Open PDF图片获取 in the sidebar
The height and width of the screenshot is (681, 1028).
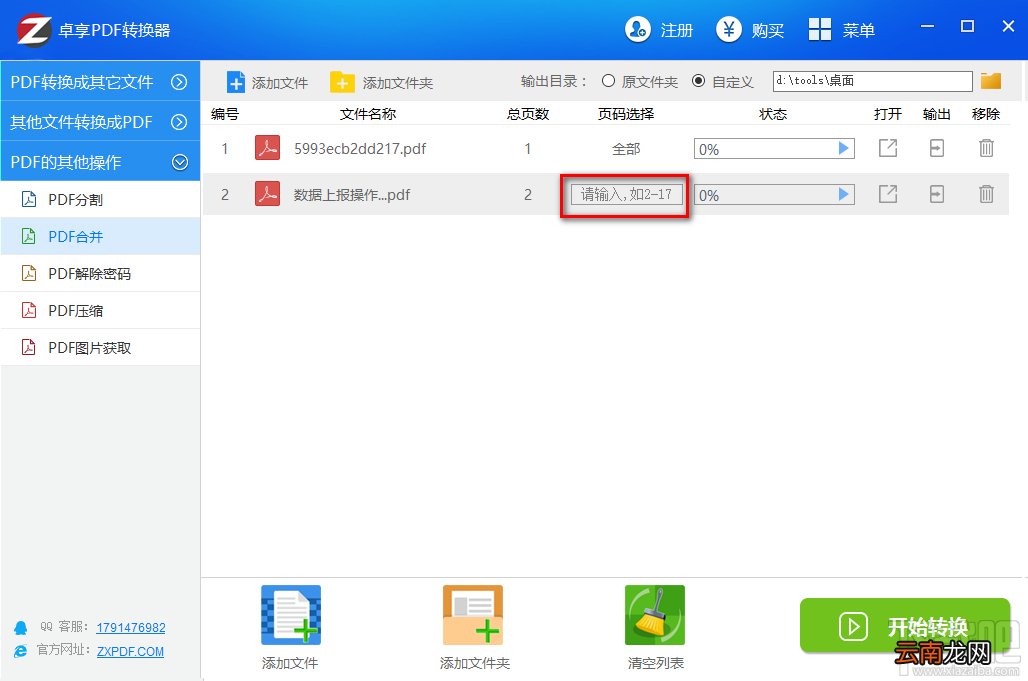coord(100,347)
